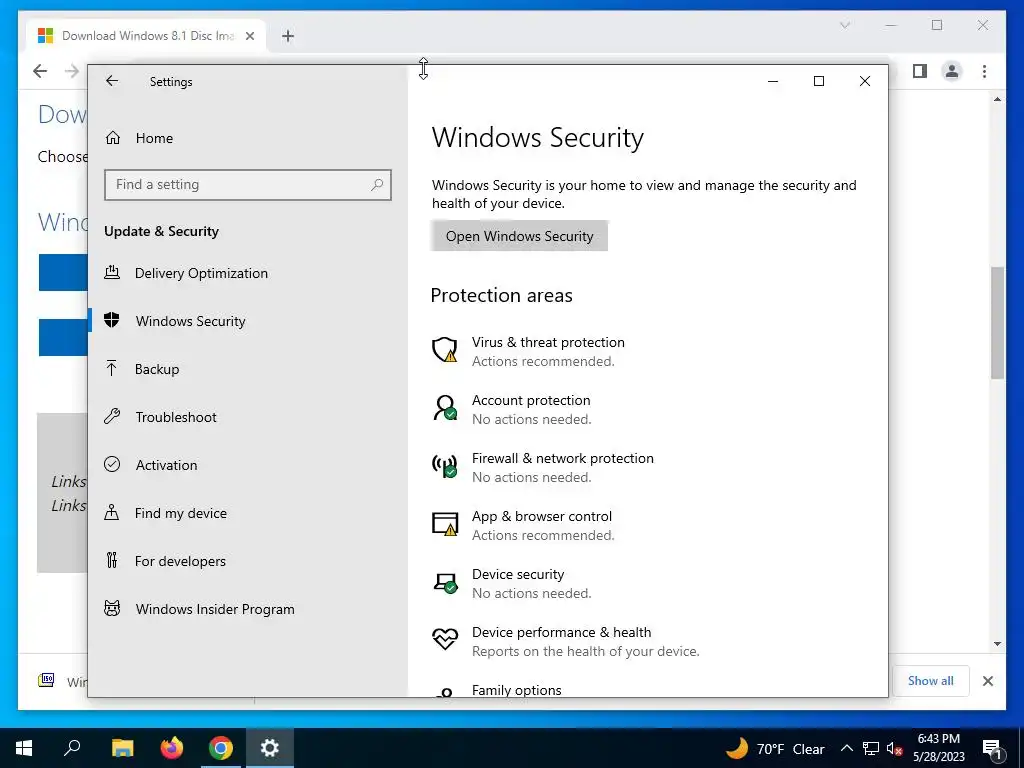This screenshot has height=768, width=1024.
Task: Open Delivery Optimization settings
Action: [248, 273]
